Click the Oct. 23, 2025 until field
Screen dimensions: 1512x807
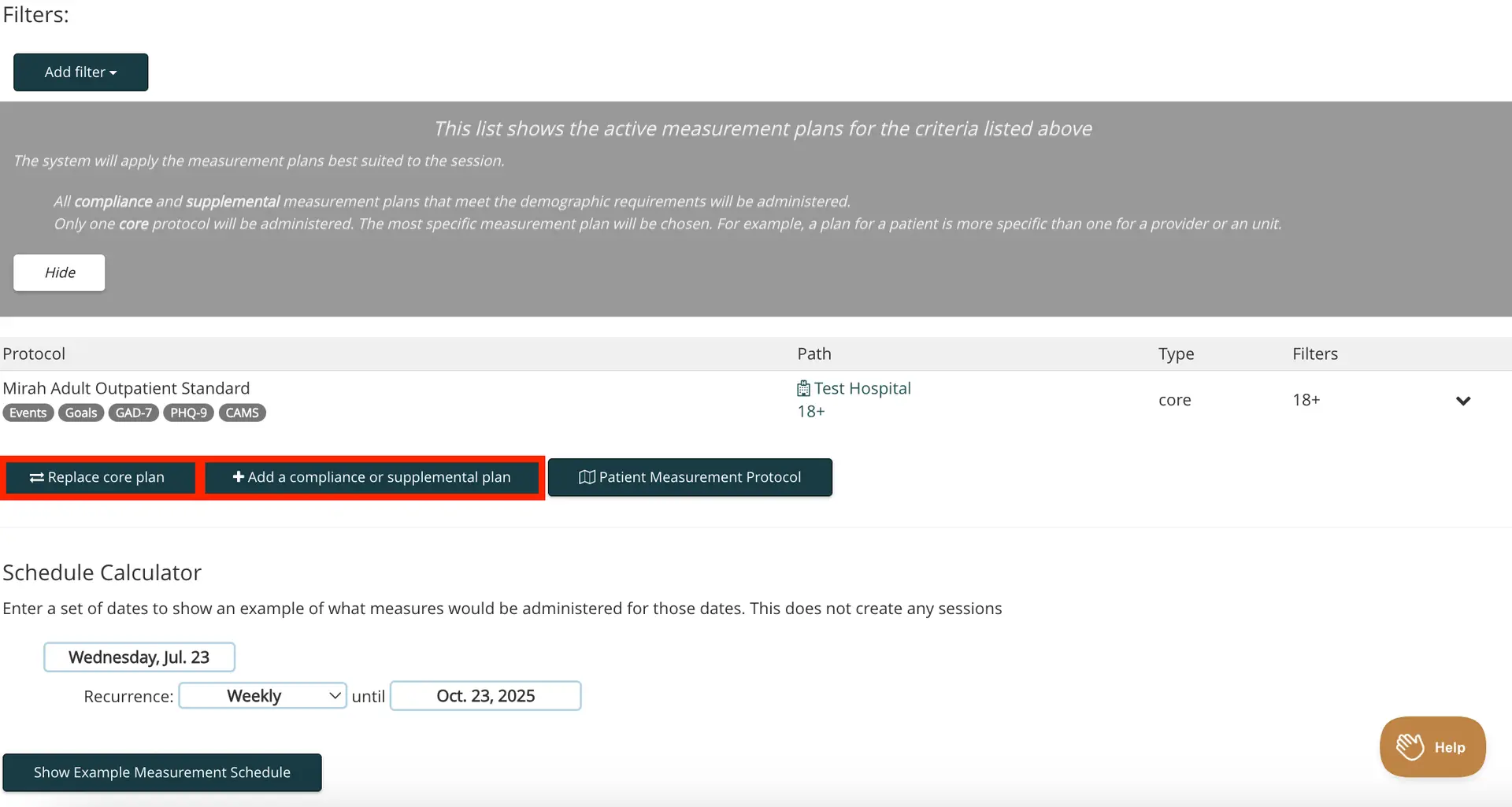[x=485, y=695]
